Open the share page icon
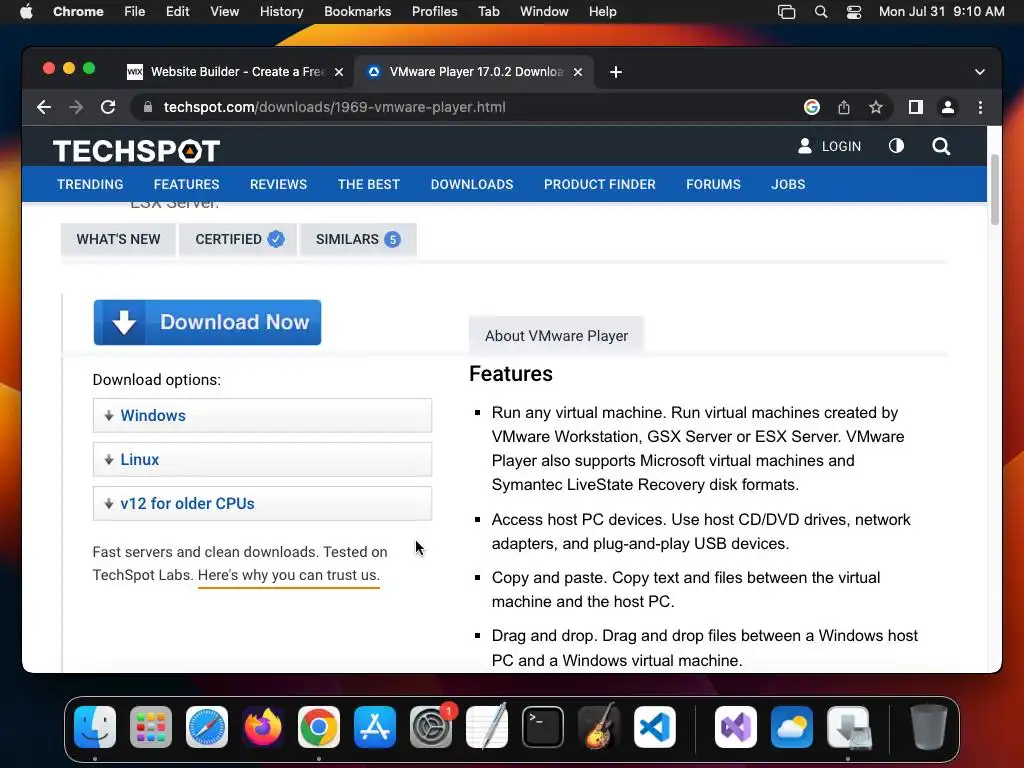 [x=844, y=107]
